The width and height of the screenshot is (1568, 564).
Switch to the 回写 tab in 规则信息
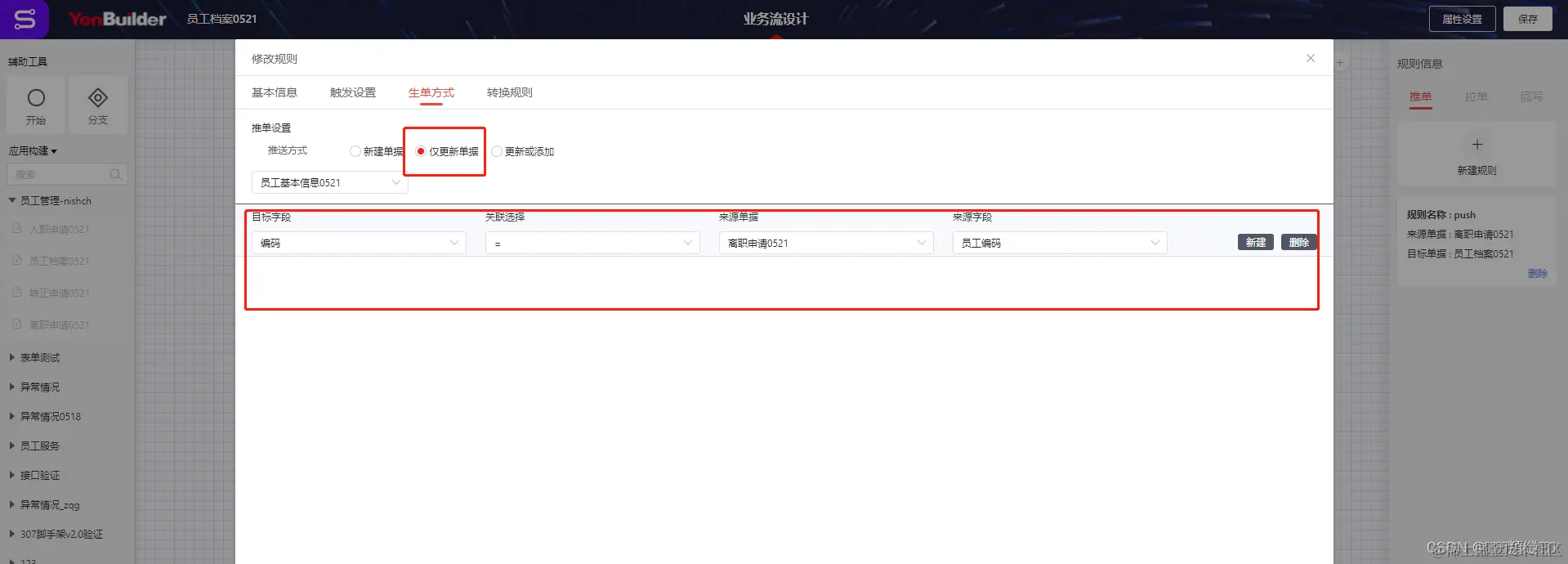click(x=1532, y=96)
